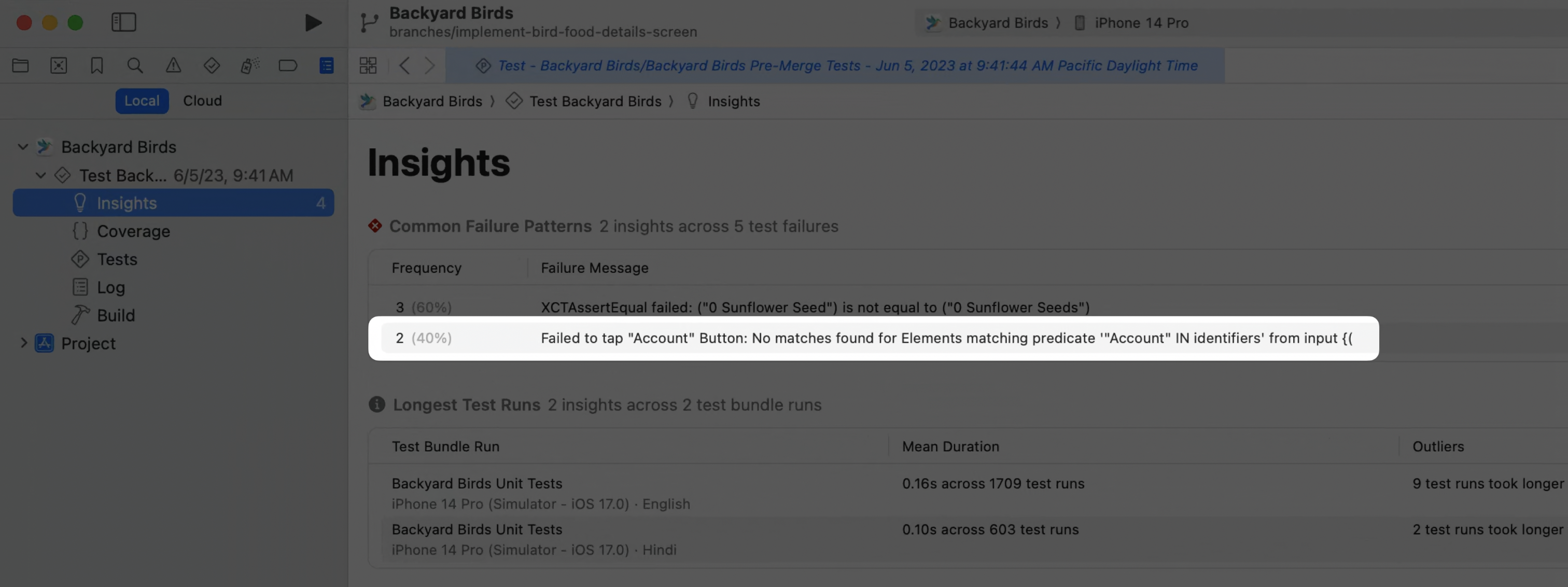Select the Source Control navigator icon
Image resolution: width=1568 pixels, height=587 pixels.
pos(59,65)
